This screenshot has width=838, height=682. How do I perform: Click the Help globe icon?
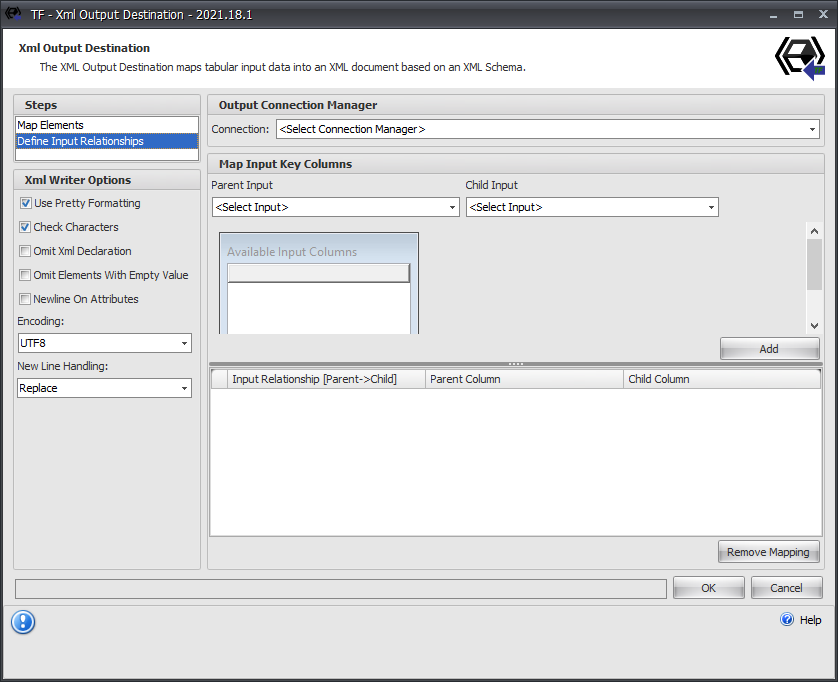click(786, 620)
